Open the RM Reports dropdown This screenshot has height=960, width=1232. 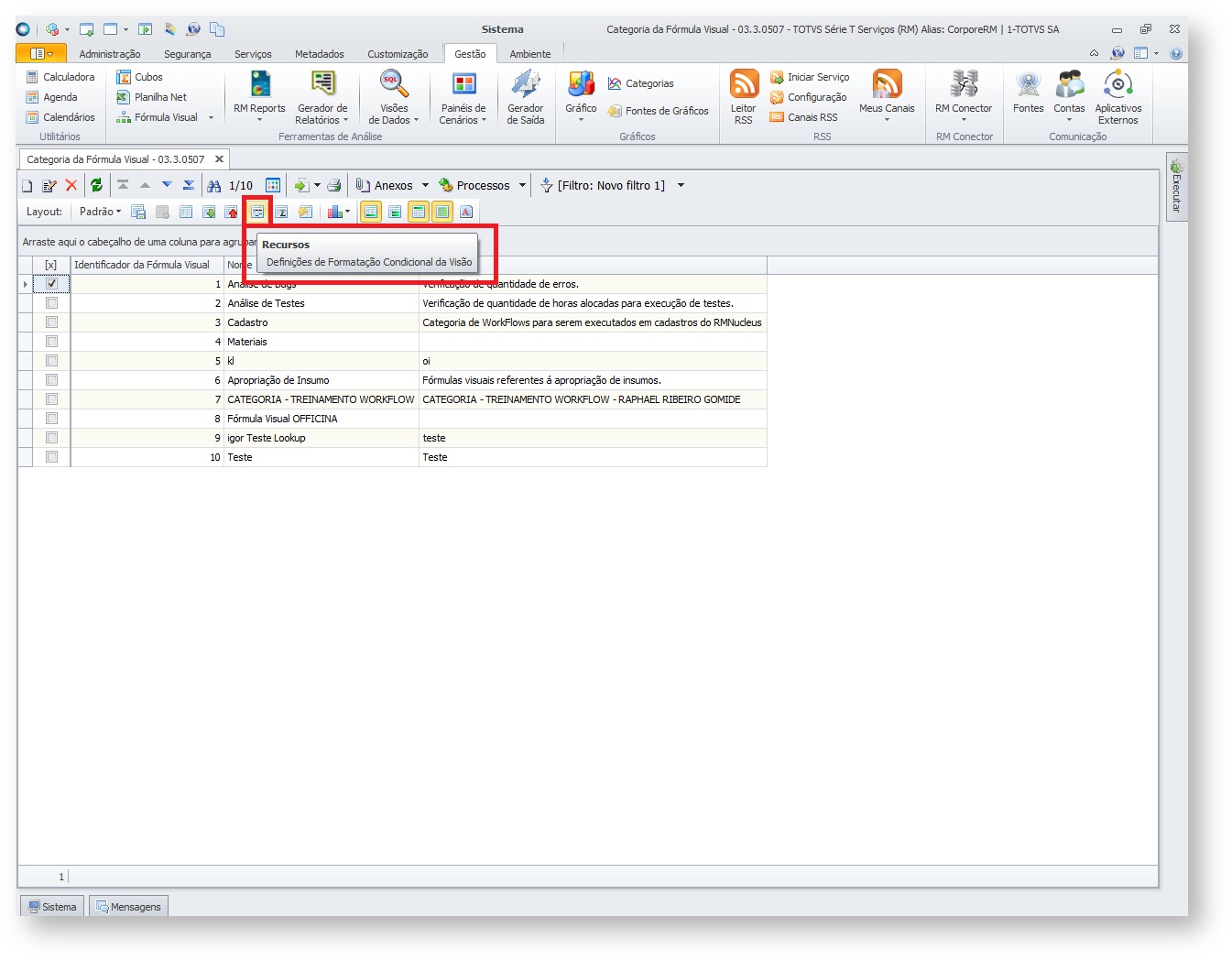click(259, 120)
